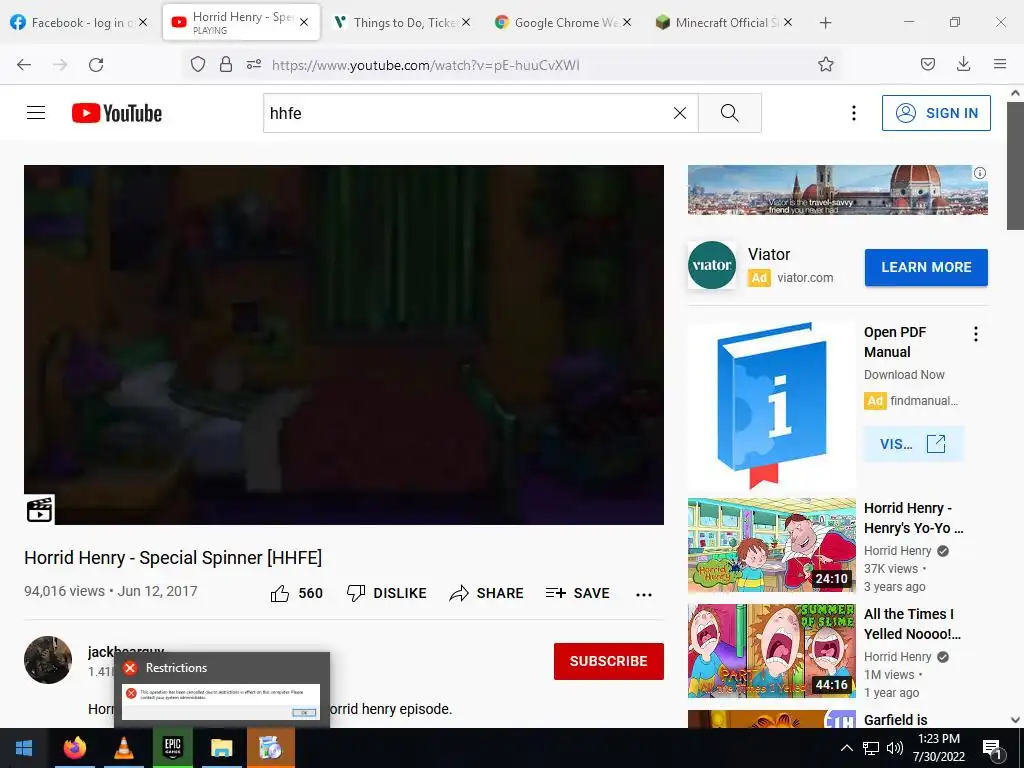Show hidden system tray icons chevron
This screenshot has height=768, width=1024.
tap(846, 748)
